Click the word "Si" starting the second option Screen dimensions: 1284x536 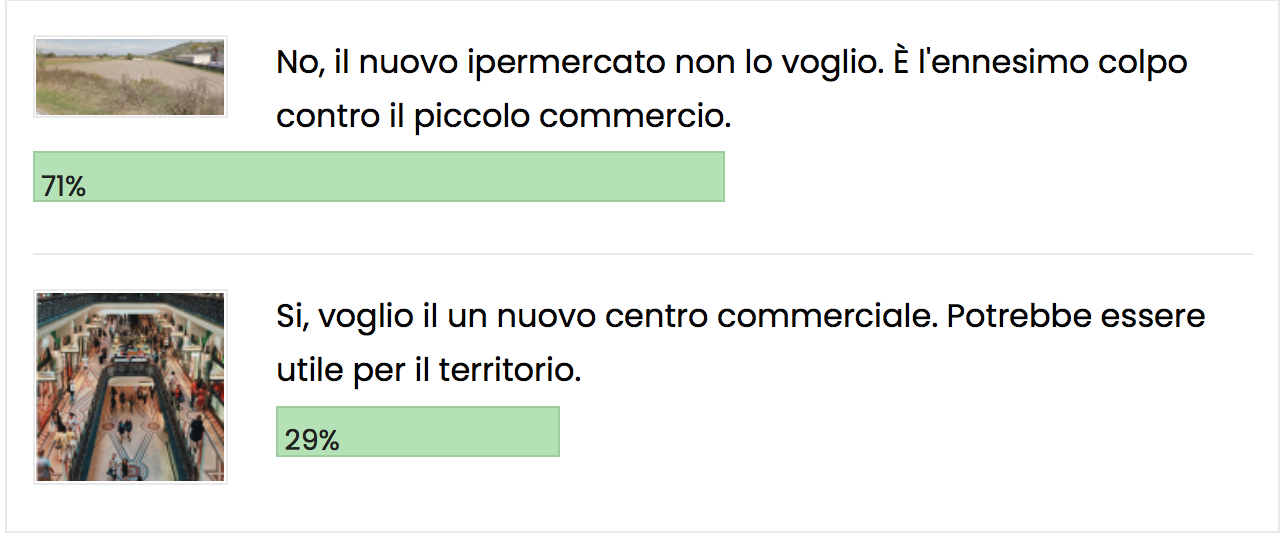[290, 317]
